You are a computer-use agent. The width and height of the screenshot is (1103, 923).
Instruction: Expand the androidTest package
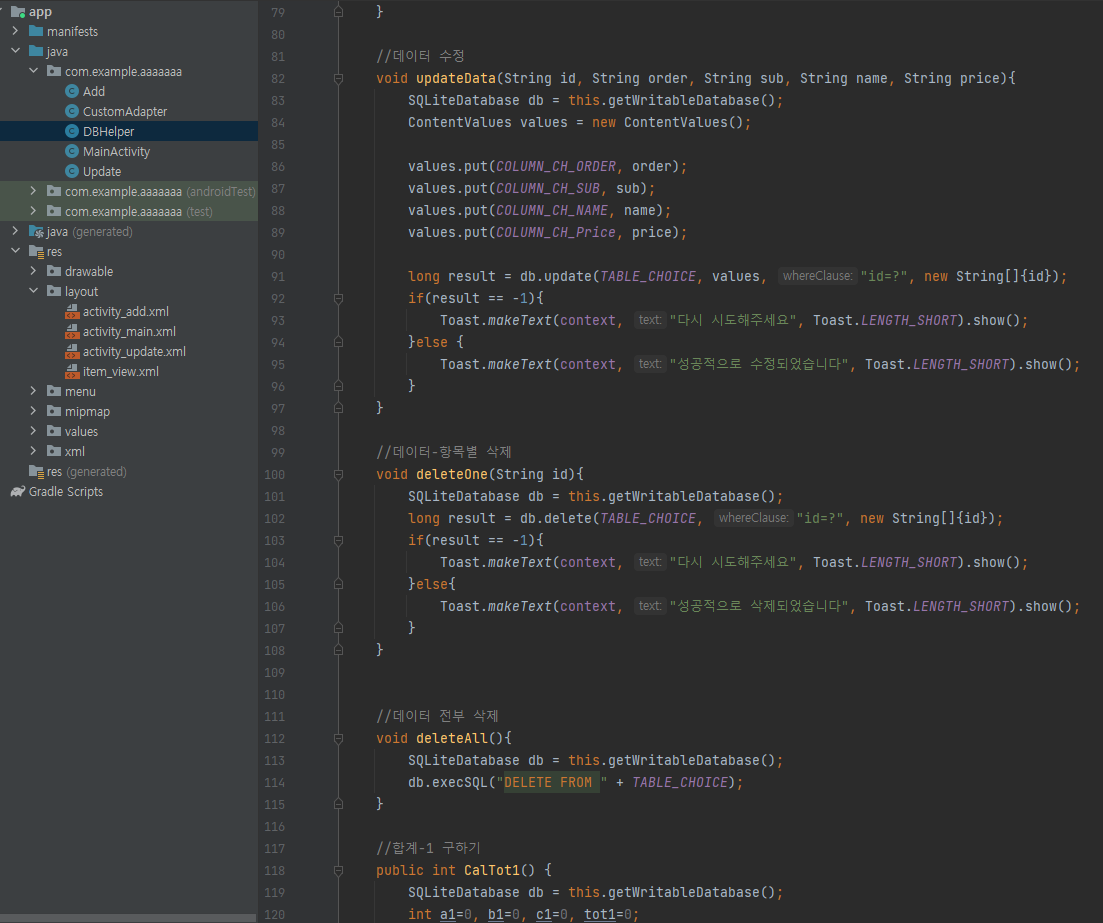click(33, 191)
